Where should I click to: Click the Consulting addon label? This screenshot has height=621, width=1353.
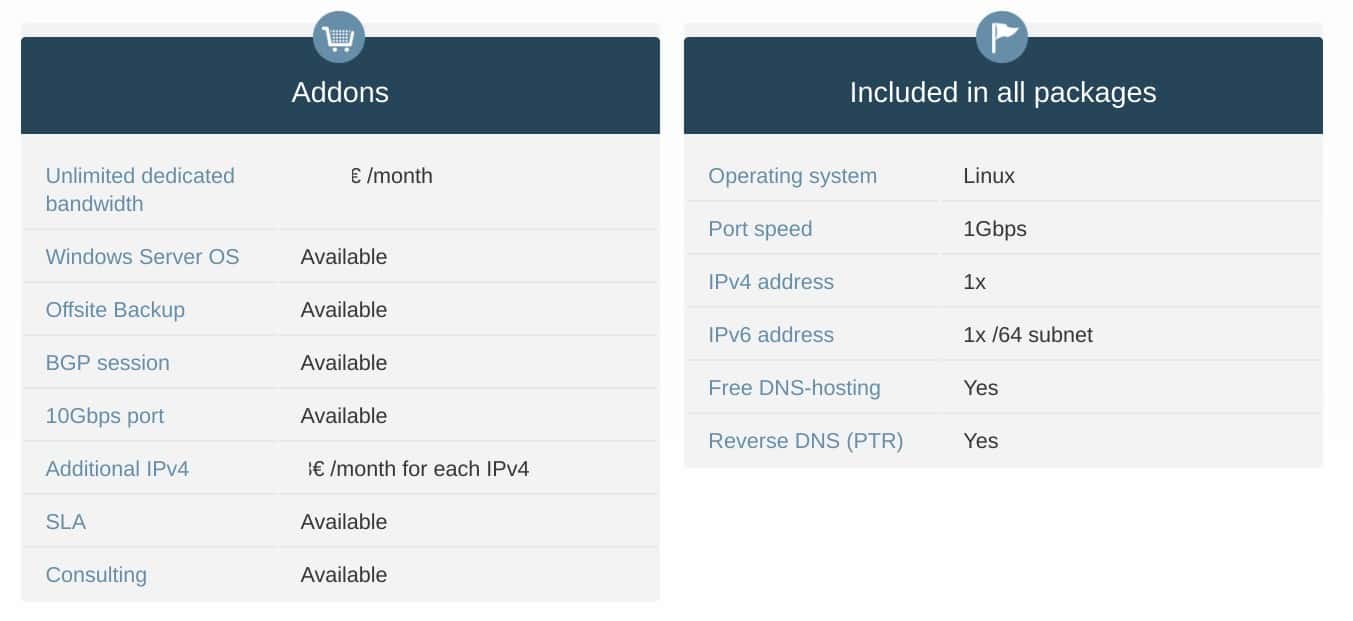[96, 575]
